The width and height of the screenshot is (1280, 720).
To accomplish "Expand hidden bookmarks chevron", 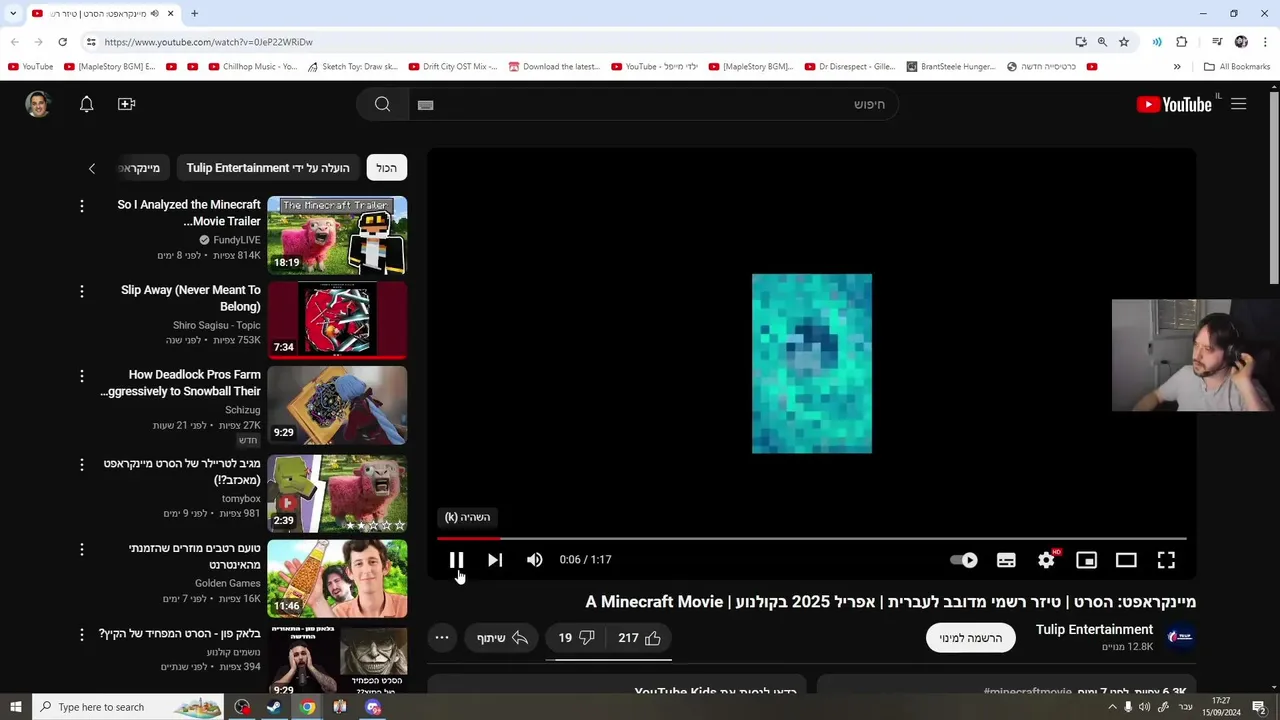I will [1177, 67].
